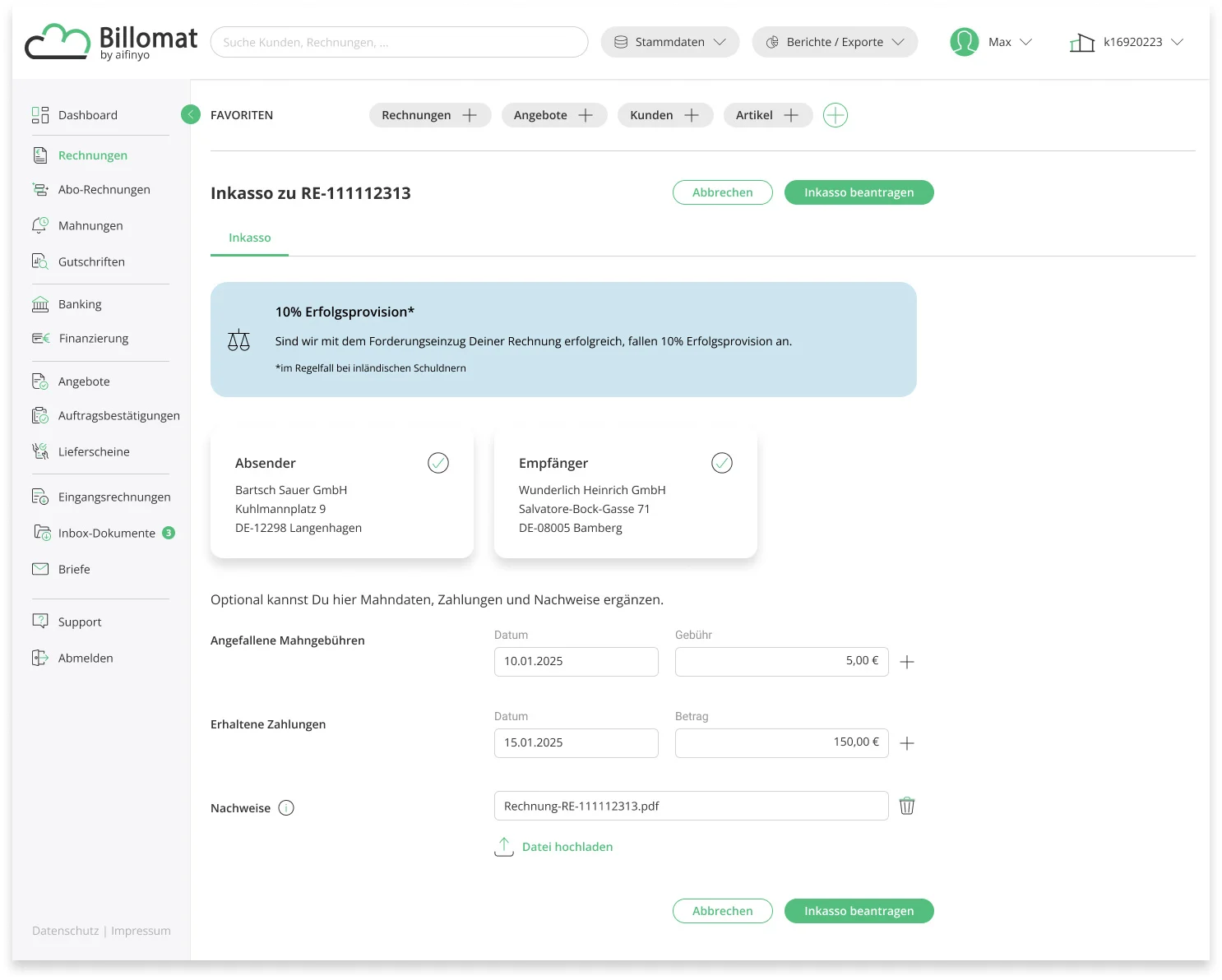Click the Empfänger name Wunderlich Heinrich GmbH
This screenshot has height=980, width=1222.
pyautogui.click(x=592, y=490)
